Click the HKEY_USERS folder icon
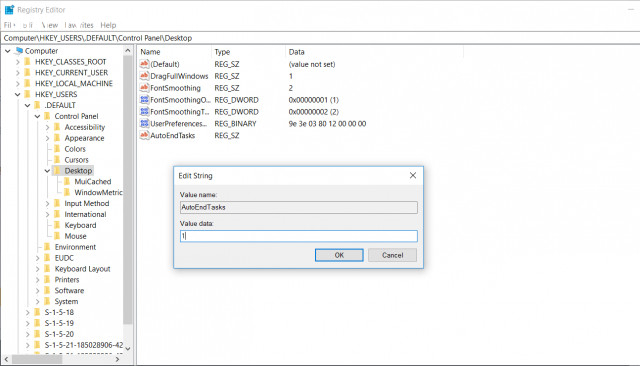This screenshot has width=640, height=366. click(27, 94)
